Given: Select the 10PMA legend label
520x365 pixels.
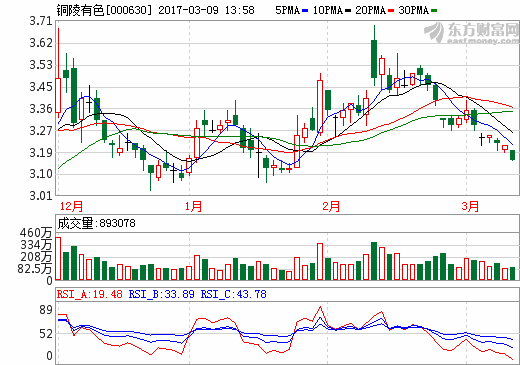Looking at the screenshot, I should pyautogui.click(x=328, y=10).
